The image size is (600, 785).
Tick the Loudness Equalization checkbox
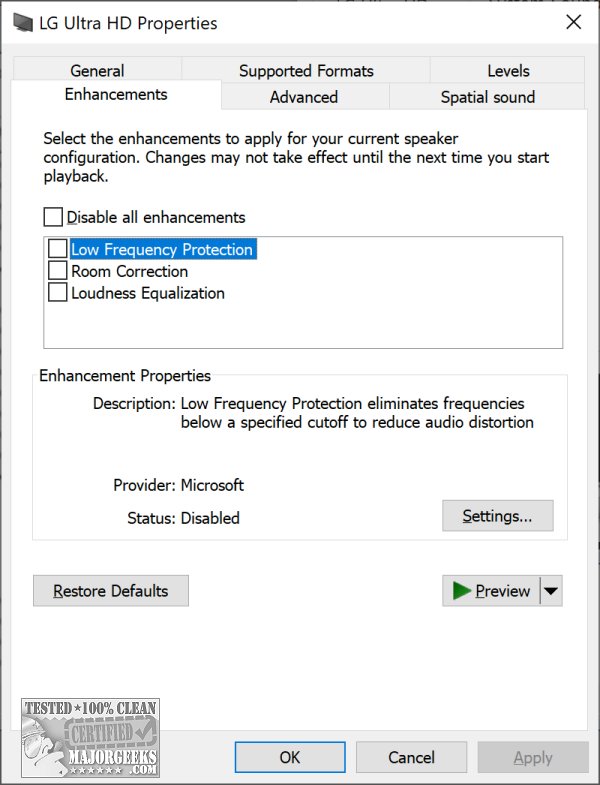point(58,293)
